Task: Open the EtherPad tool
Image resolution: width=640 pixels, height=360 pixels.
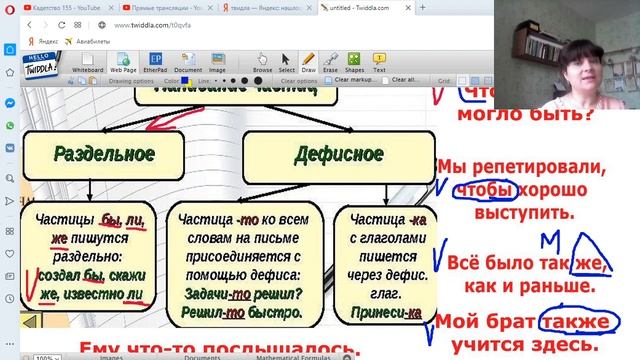Action: click(155, 62)
